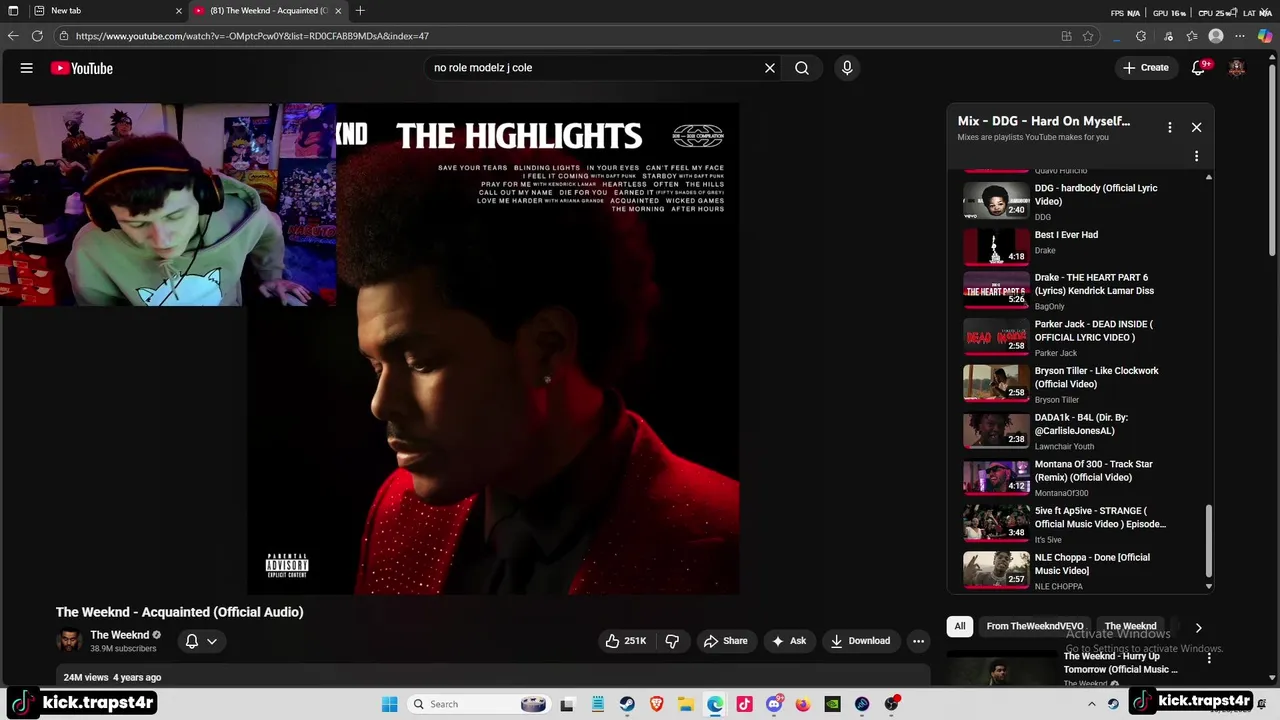Screen dimensions: 1280x720
Task: Open more actions ellipsis under video
Action: [x=918, y=641]
